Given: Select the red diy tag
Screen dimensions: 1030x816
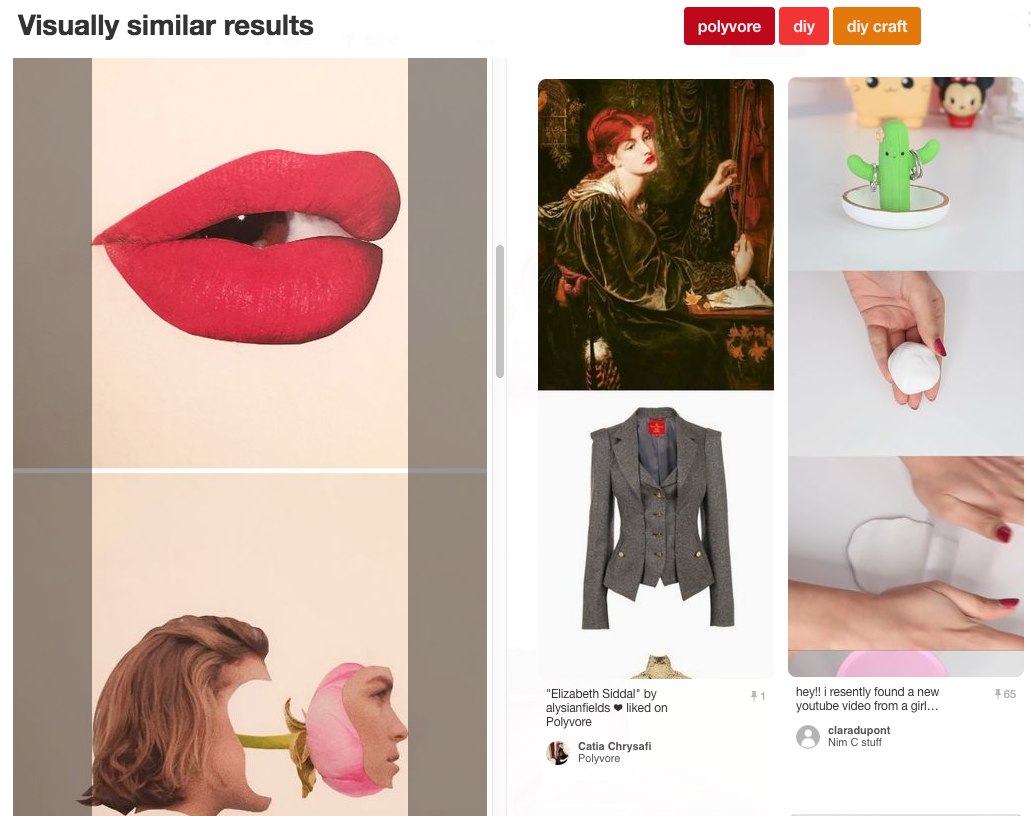Looking at the screenshot, I should pyautogui.click(x=803, y=26).
